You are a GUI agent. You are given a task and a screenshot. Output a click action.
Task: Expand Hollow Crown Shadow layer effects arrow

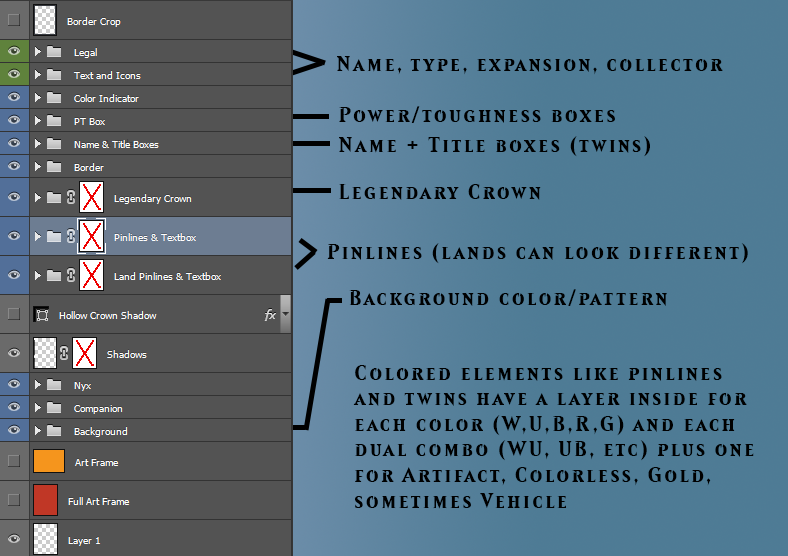click(285, 314)
